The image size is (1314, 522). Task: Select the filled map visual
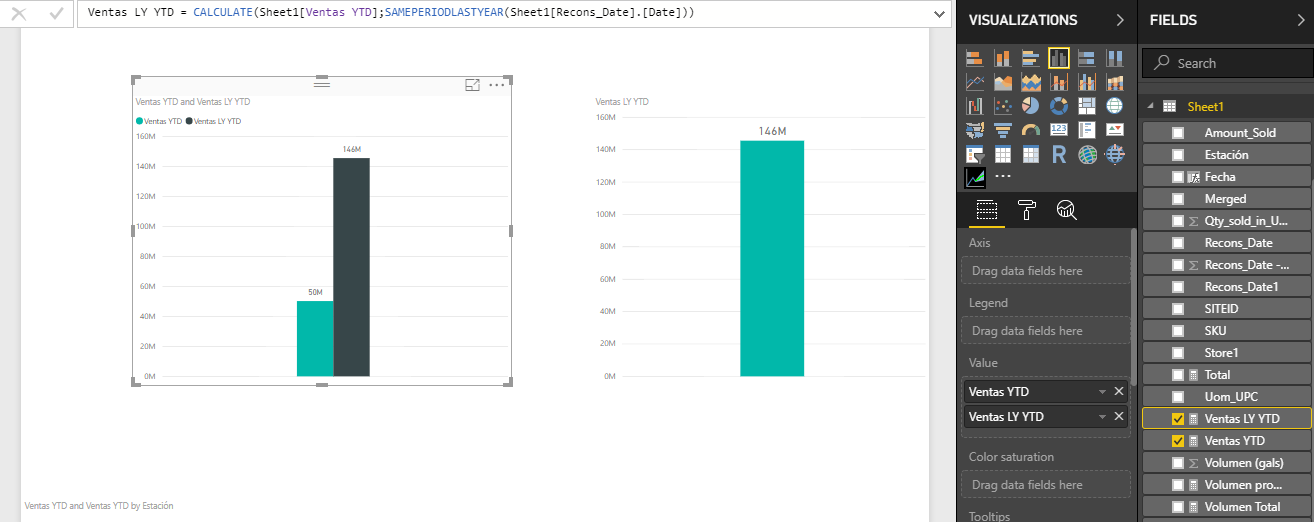(974, 130)
